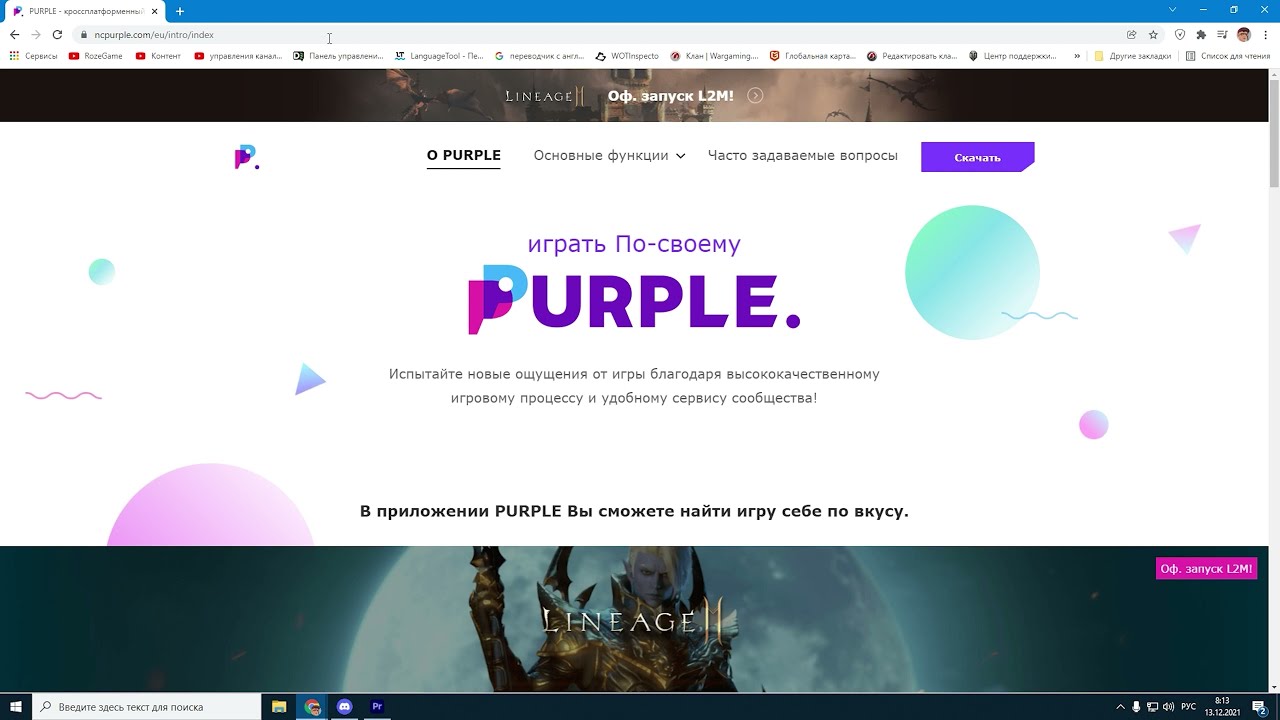Viewport: 1280px width, 720px height.
Task: Open Discord from the taskbar
Action: (345, 707)
